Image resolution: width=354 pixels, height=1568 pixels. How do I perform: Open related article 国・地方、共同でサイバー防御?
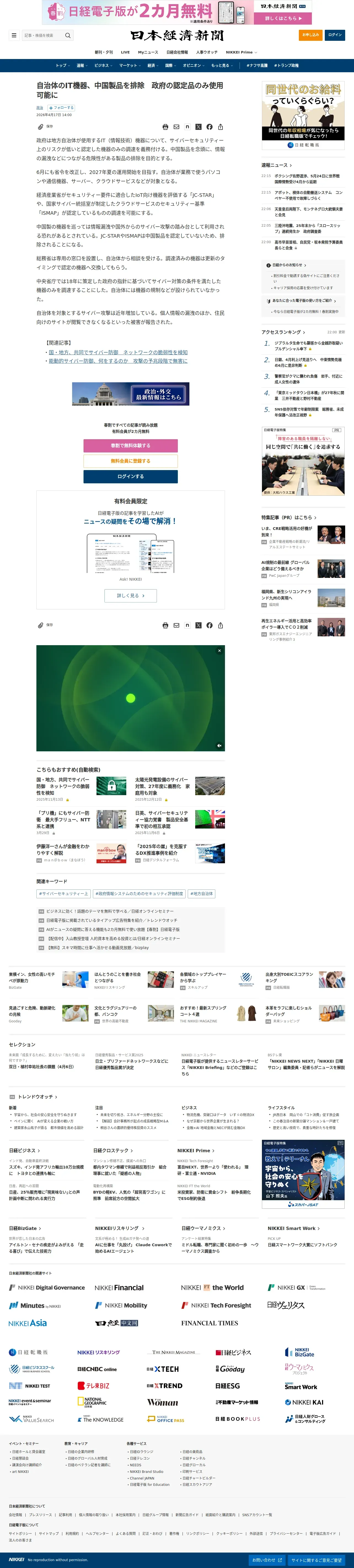pos(118,352)
